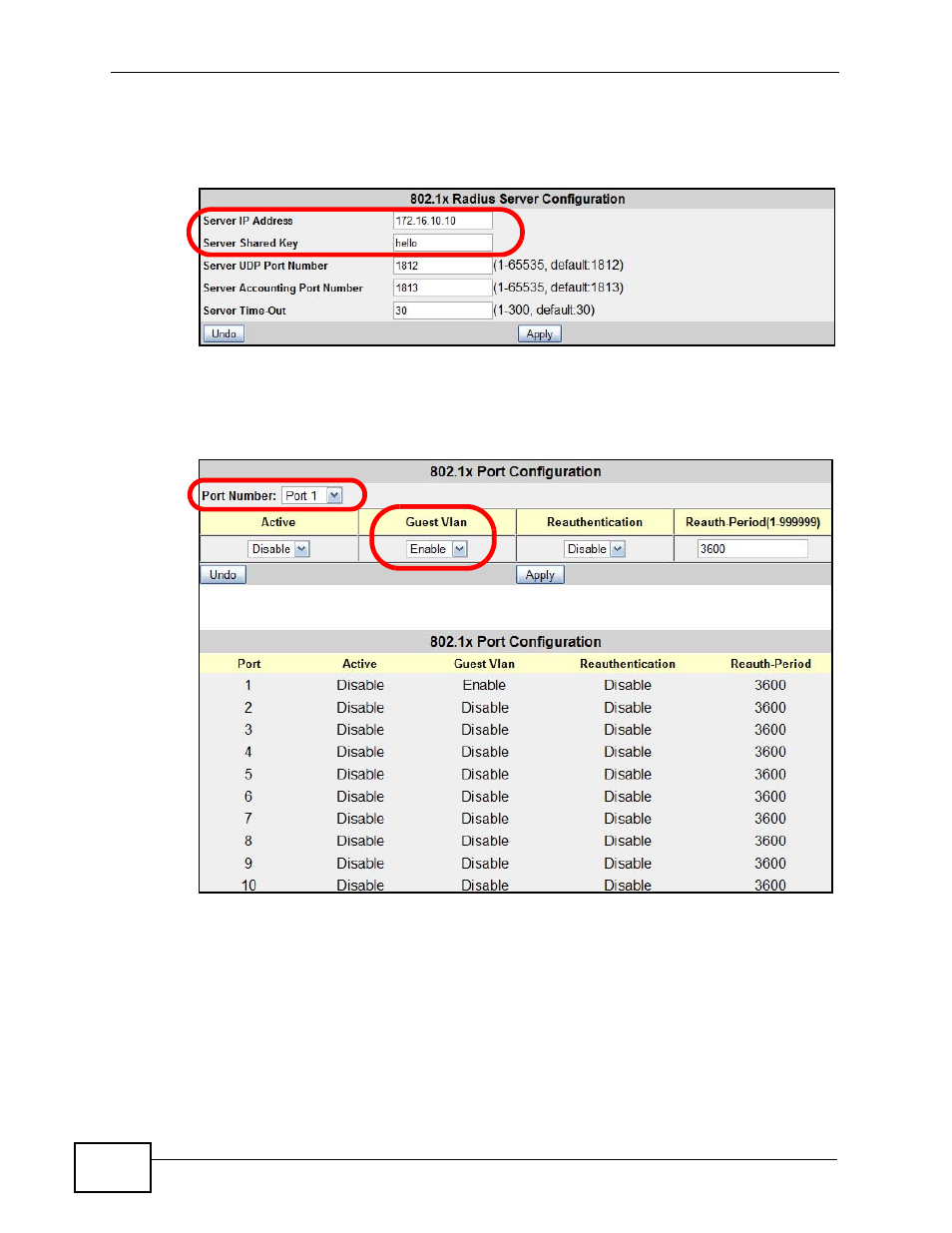952x1233 pixels.
Task: Click port number 2 in the table
Action: 248,708
